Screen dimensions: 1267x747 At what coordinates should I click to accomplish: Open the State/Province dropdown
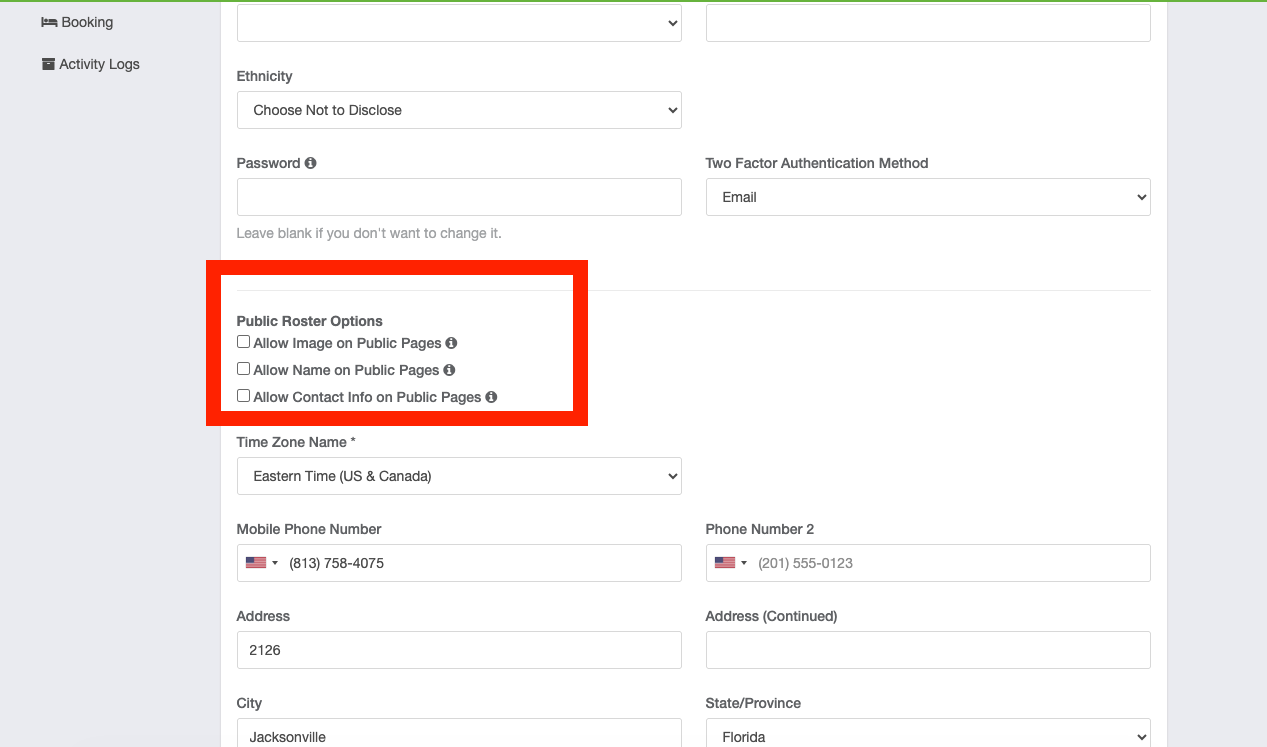pos(927,735)
